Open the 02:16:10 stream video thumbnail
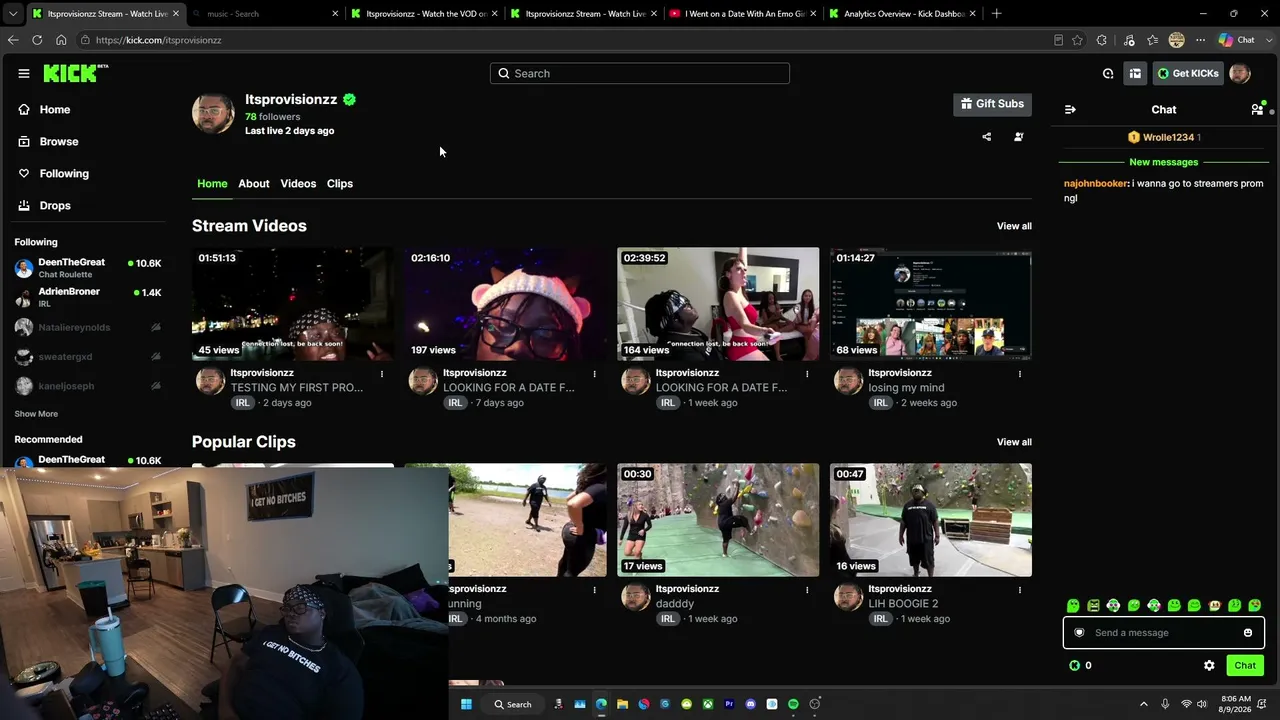Image resolution: width=1280 pixels, height=720 pixels. pos(506,304)
